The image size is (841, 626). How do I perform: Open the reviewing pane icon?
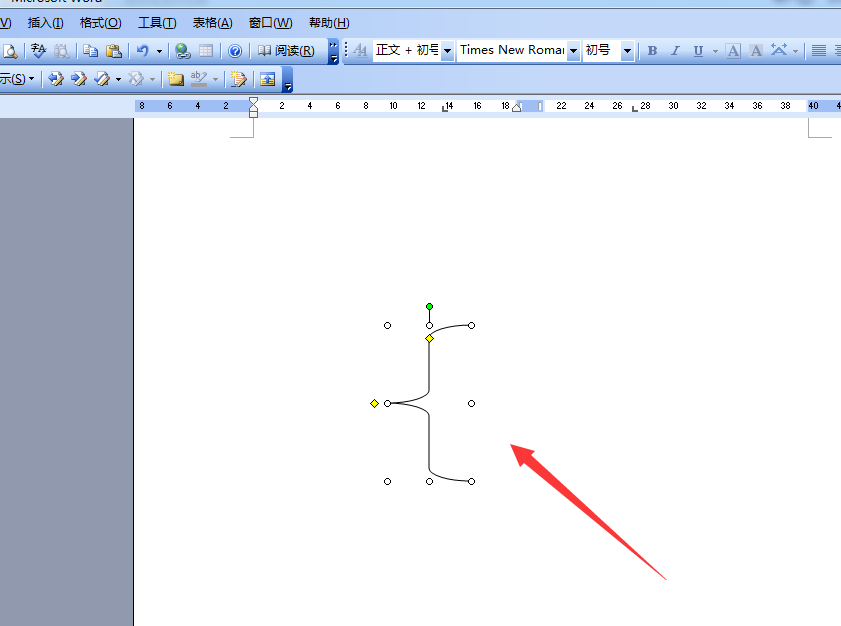tap(267, 79)
